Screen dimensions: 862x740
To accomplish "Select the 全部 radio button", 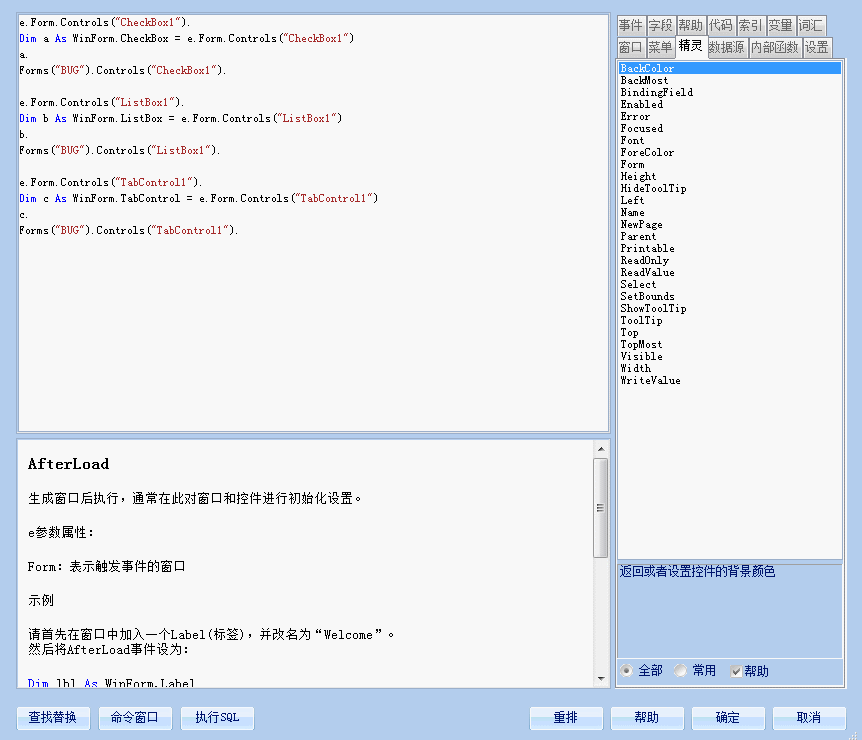I will pos(627,671).
